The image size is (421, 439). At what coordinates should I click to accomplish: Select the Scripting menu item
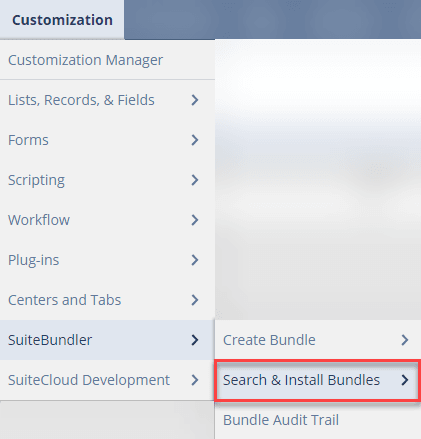107,180
